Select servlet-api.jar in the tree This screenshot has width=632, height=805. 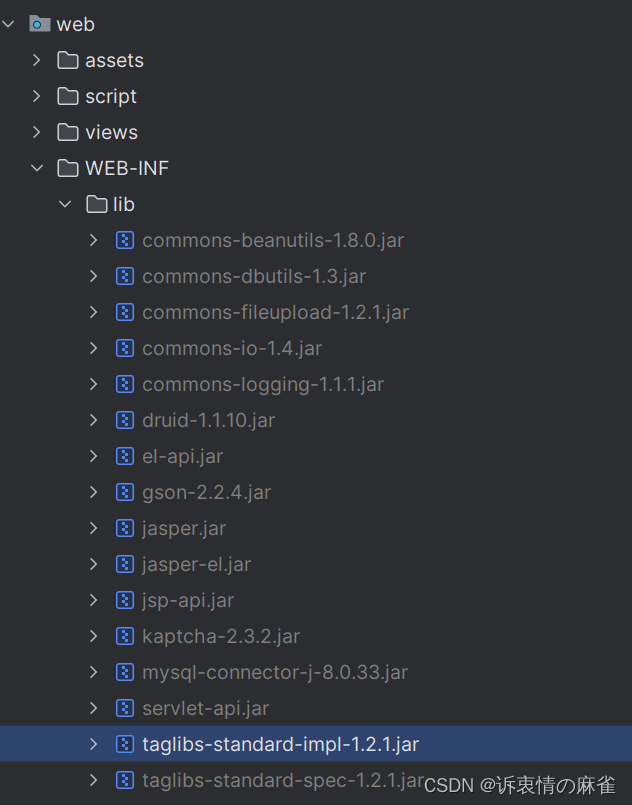pyautogui.click(x=205, y=708)
